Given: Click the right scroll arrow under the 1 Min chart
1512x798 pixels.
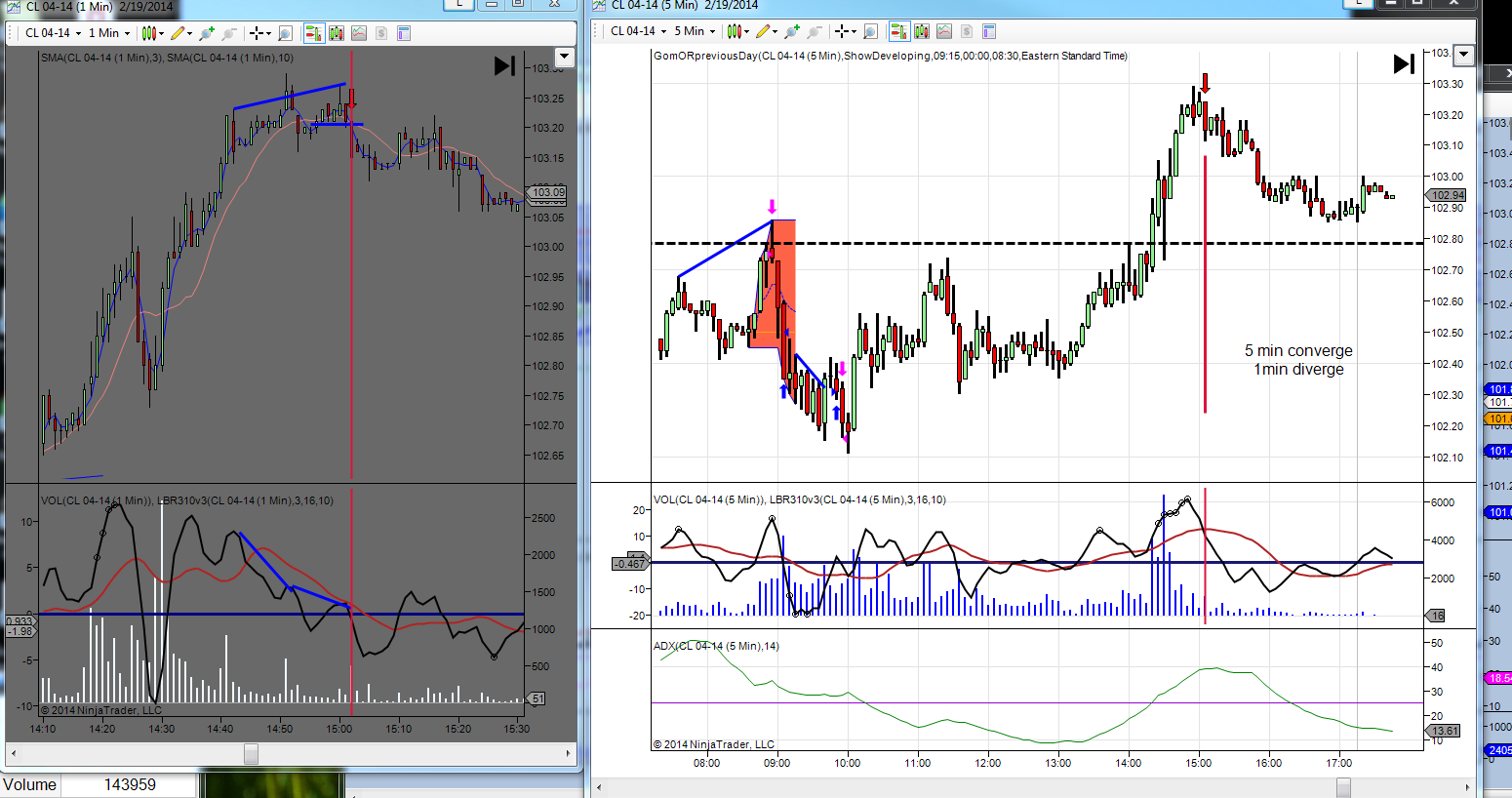Looking at the screenshot, I should coord(569,754).
